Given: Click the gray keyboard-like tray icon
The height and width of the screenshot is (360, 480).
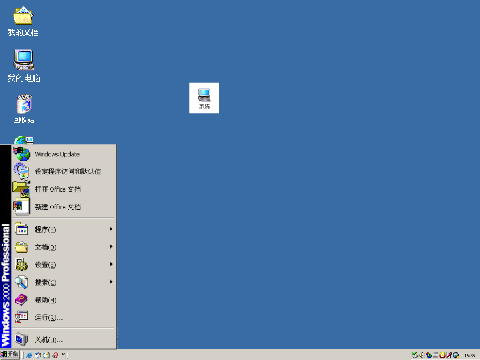Looking at the screenshot, I should (435, 355).
